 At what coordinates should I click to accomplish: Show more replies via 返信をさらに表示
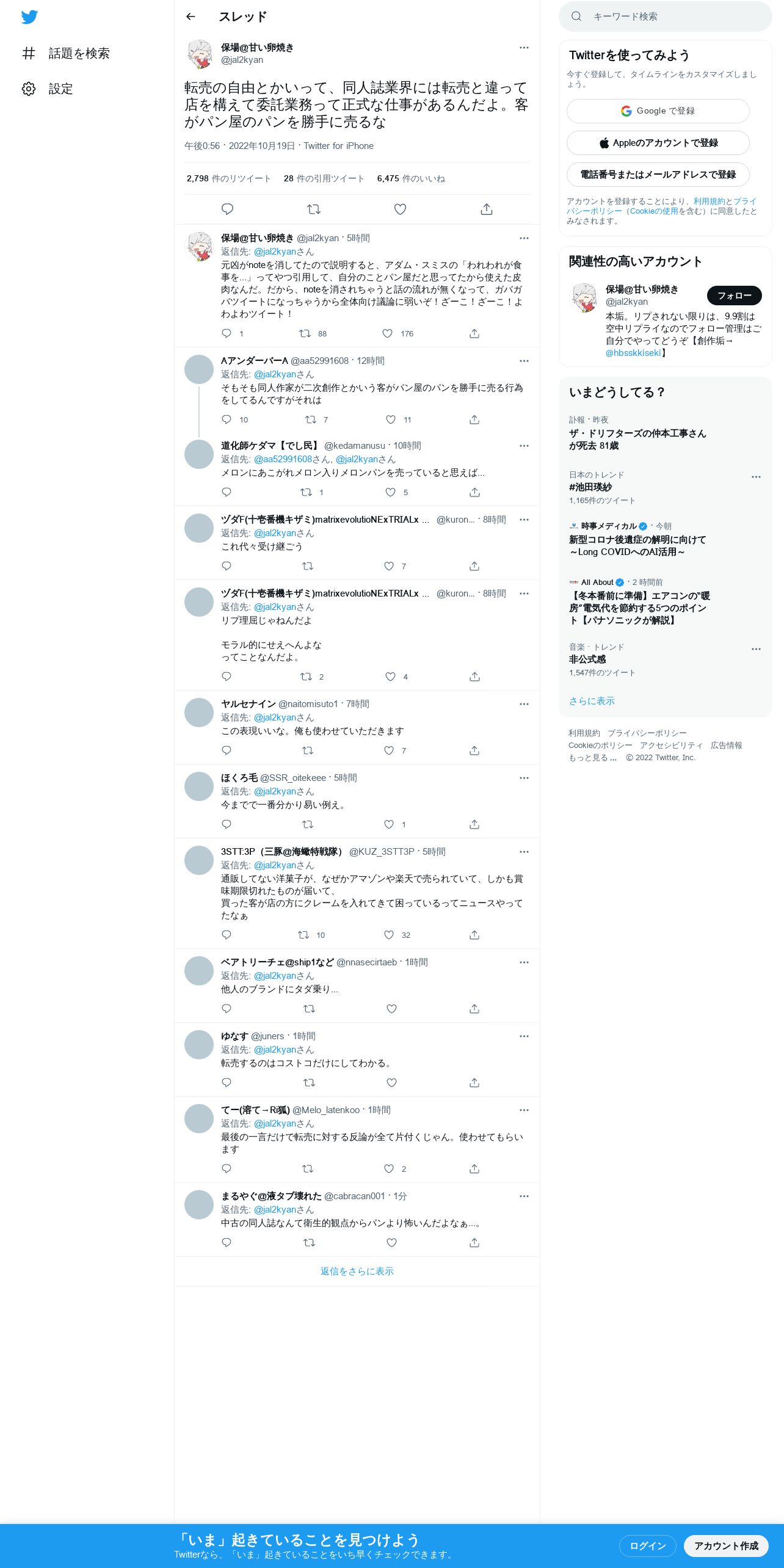pyautogui.click(x=357, y=1271)
